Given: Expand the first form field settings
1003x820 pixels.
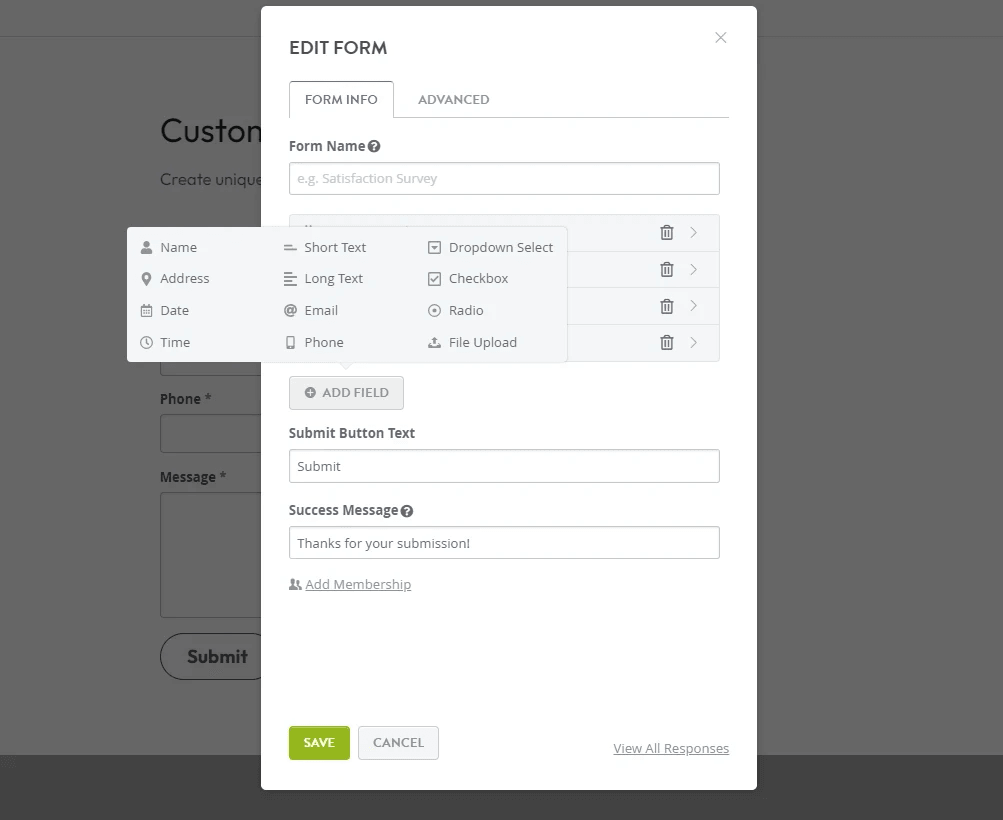Looking at the screenshot, I should 692,233.
